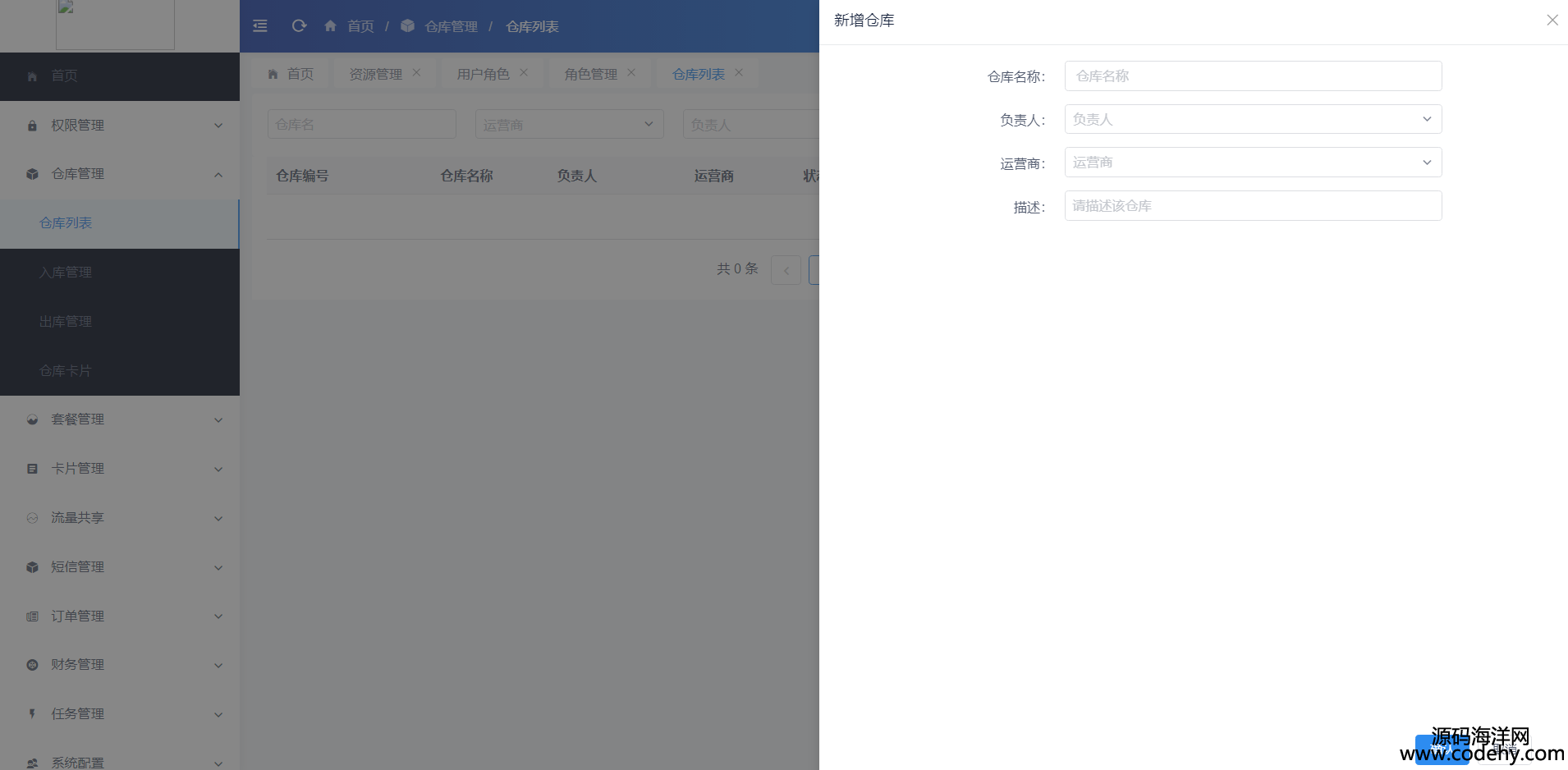Open 出库管理 in sidebar
This screenshot has height=770, width=1568.
[120, 322]
